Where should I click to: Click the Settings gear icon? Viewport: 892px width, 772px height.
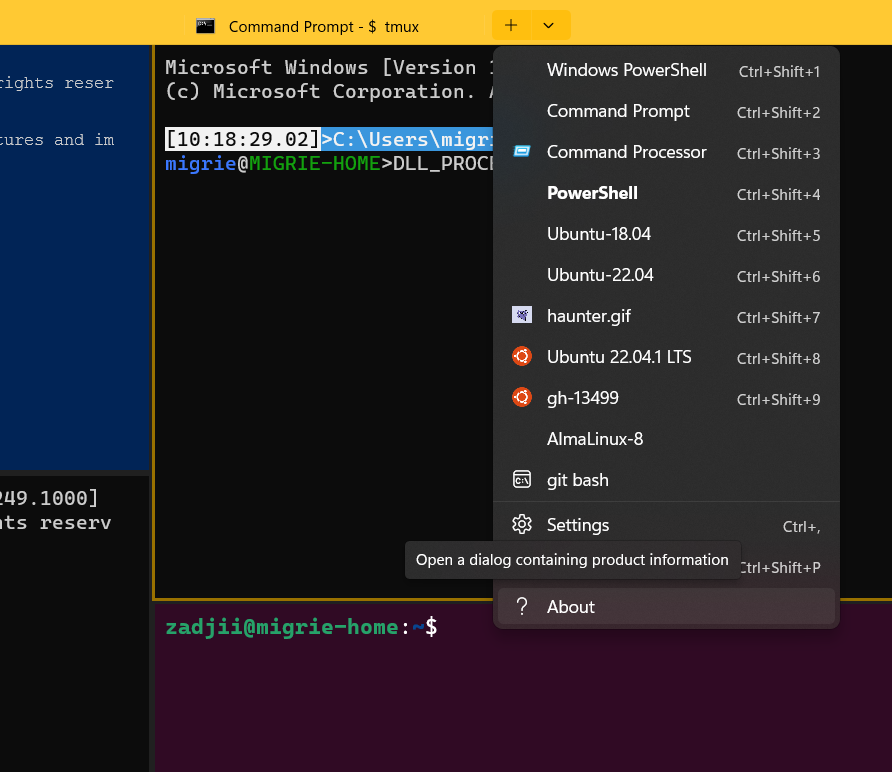pyautogui.click(x=522, y=525)
